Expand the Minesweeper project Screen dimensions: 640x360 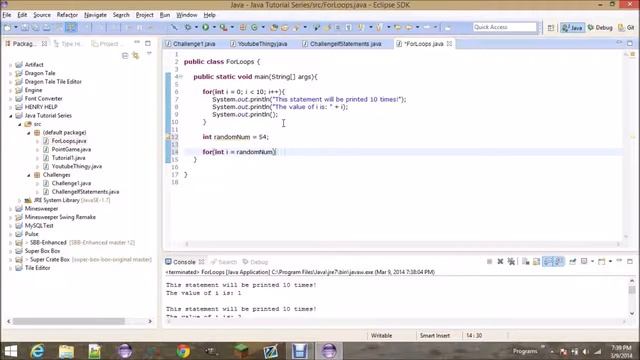click(x=11, y=209)
